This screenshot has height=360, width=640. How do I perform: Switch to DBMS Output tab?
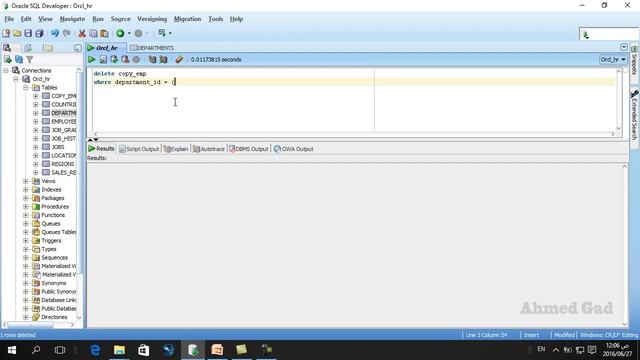pyautogui.click(x=249, y=149)
